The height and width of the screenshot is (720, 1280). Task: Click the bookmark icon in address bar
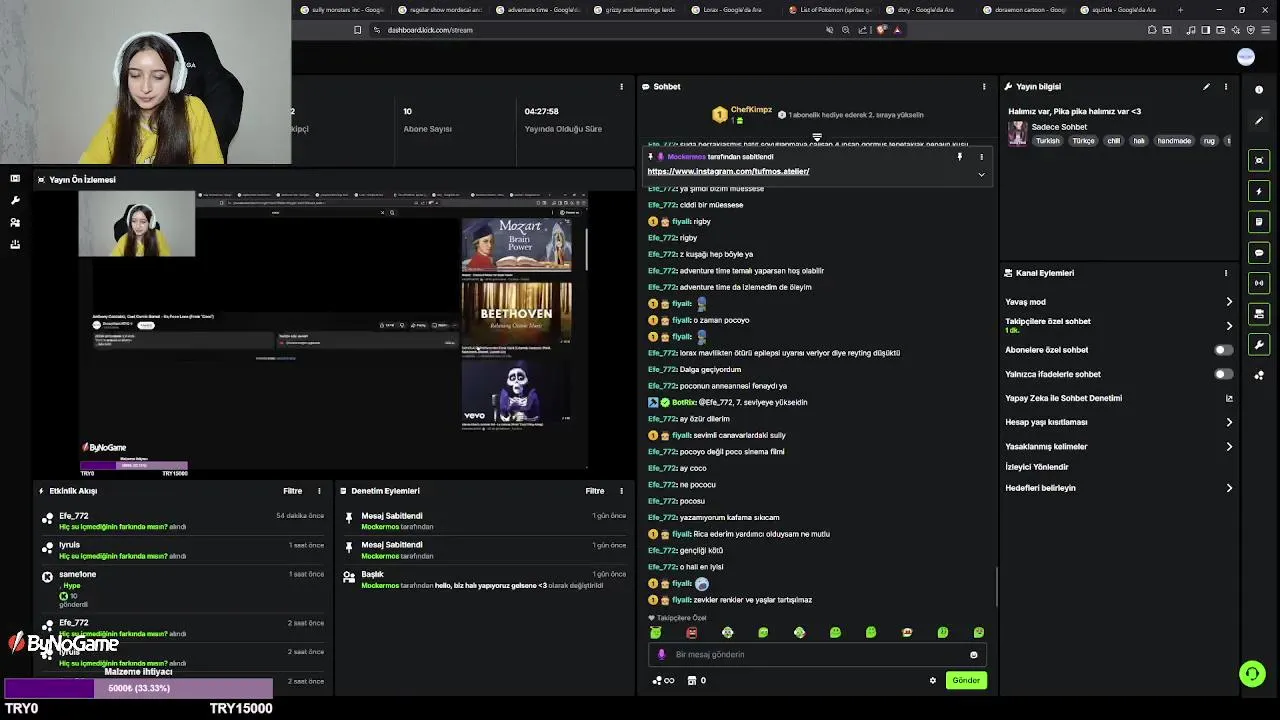(357, 30)
